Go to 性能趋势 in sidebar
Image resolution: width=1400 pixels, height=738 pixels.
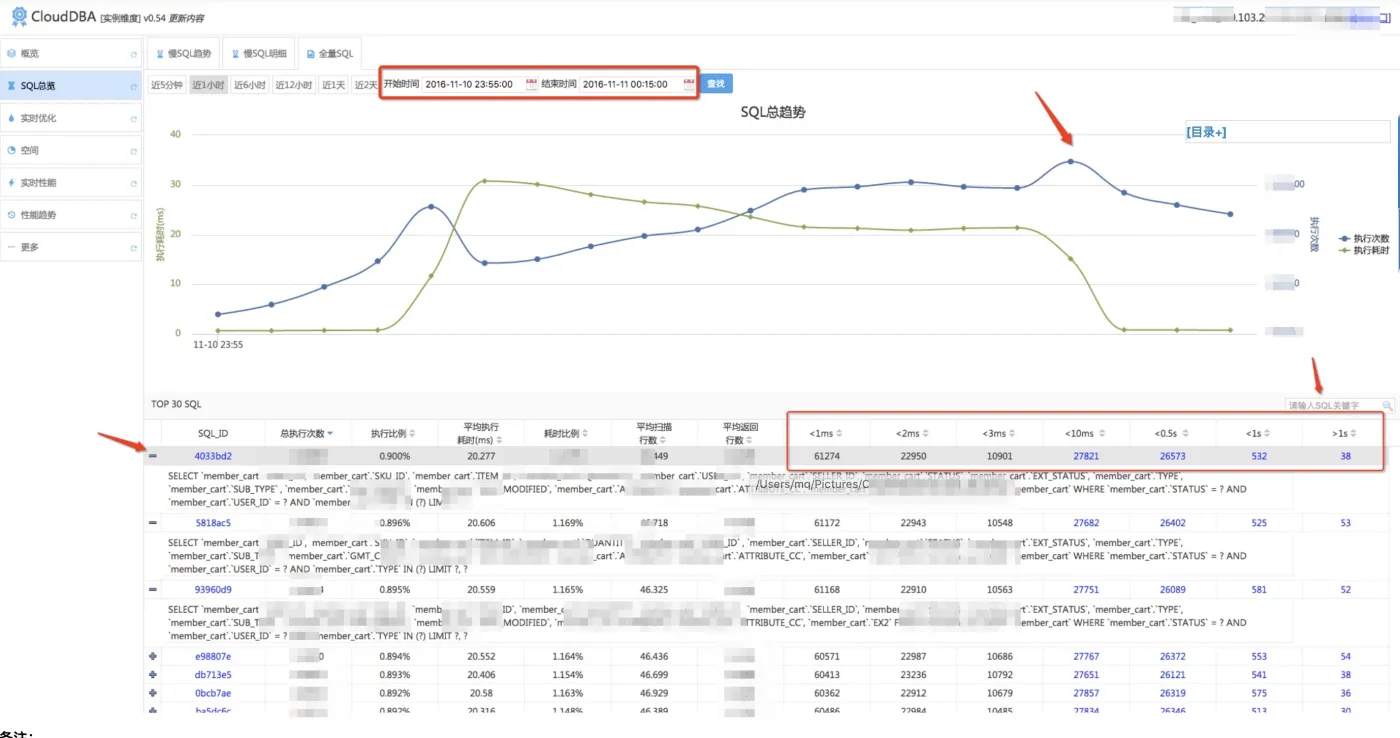coord(71,215)
